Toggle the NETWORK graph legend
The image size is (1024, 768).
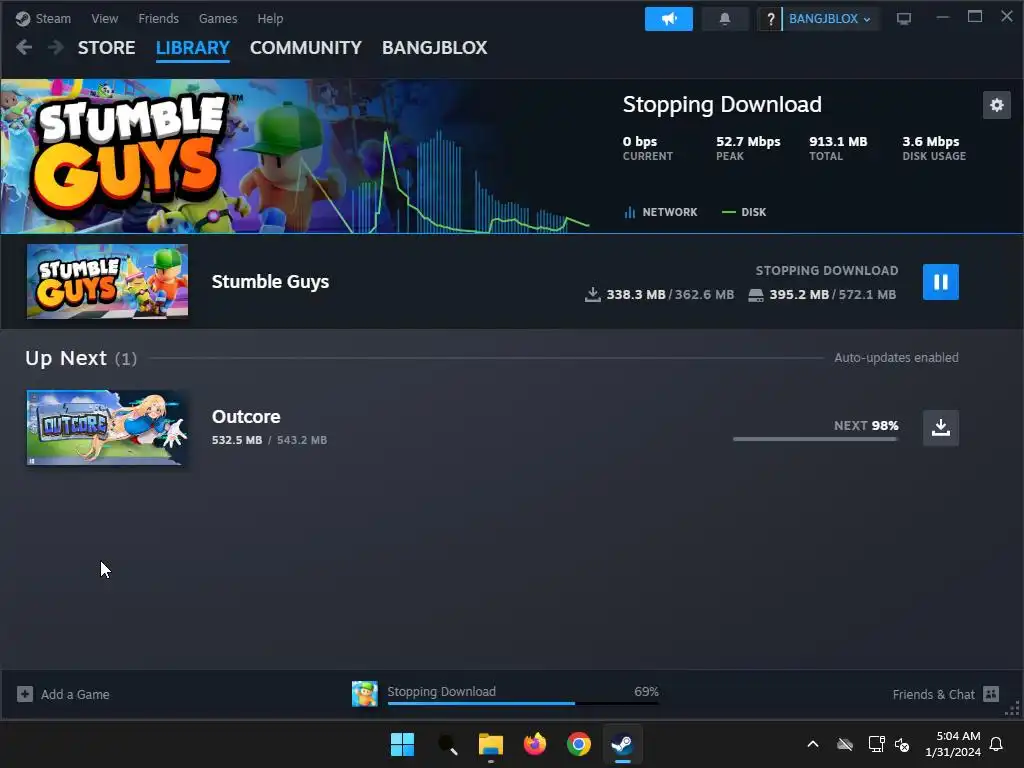(x=661, y=212)
